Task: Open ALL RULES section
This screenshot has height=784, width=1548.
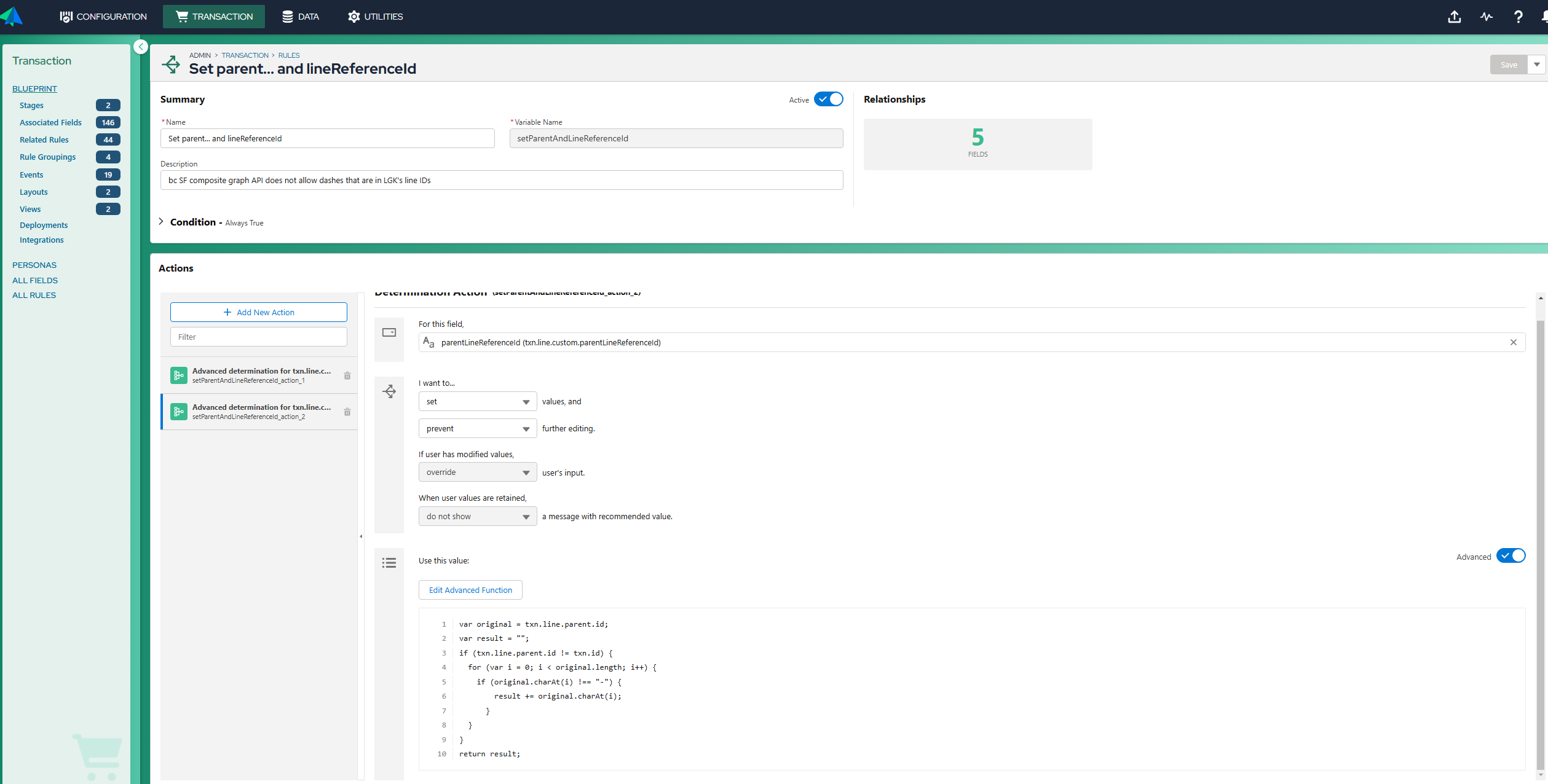Action: (x=34, y=296)
